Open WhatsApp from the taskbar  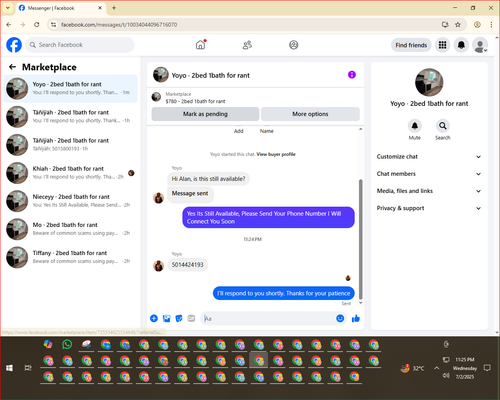67,344
